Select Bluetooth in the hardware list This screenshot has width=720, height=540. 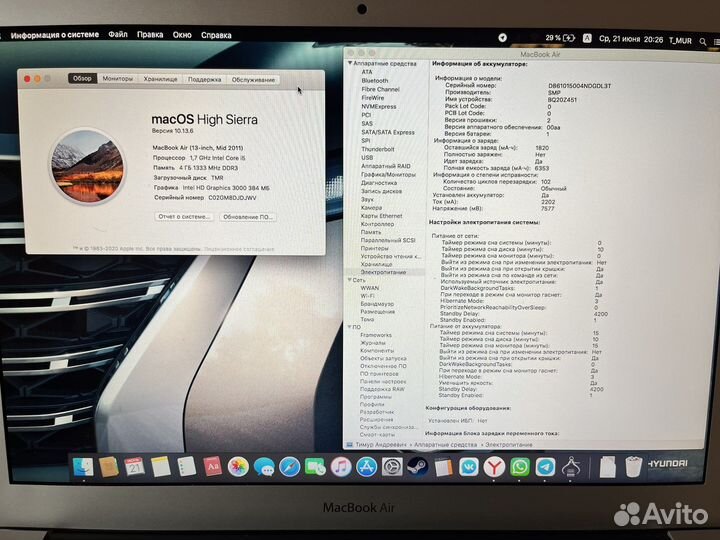(x=375, y=80)
